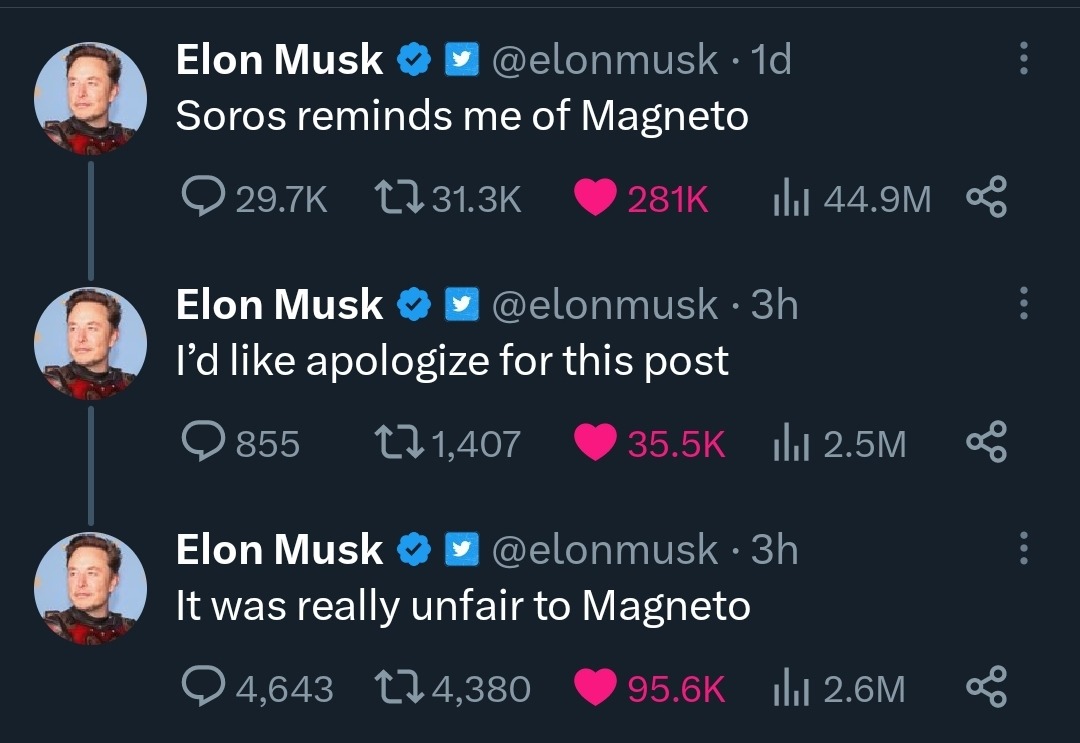
Task: Open the profile picture on the second post
Action: click(90, 343)
